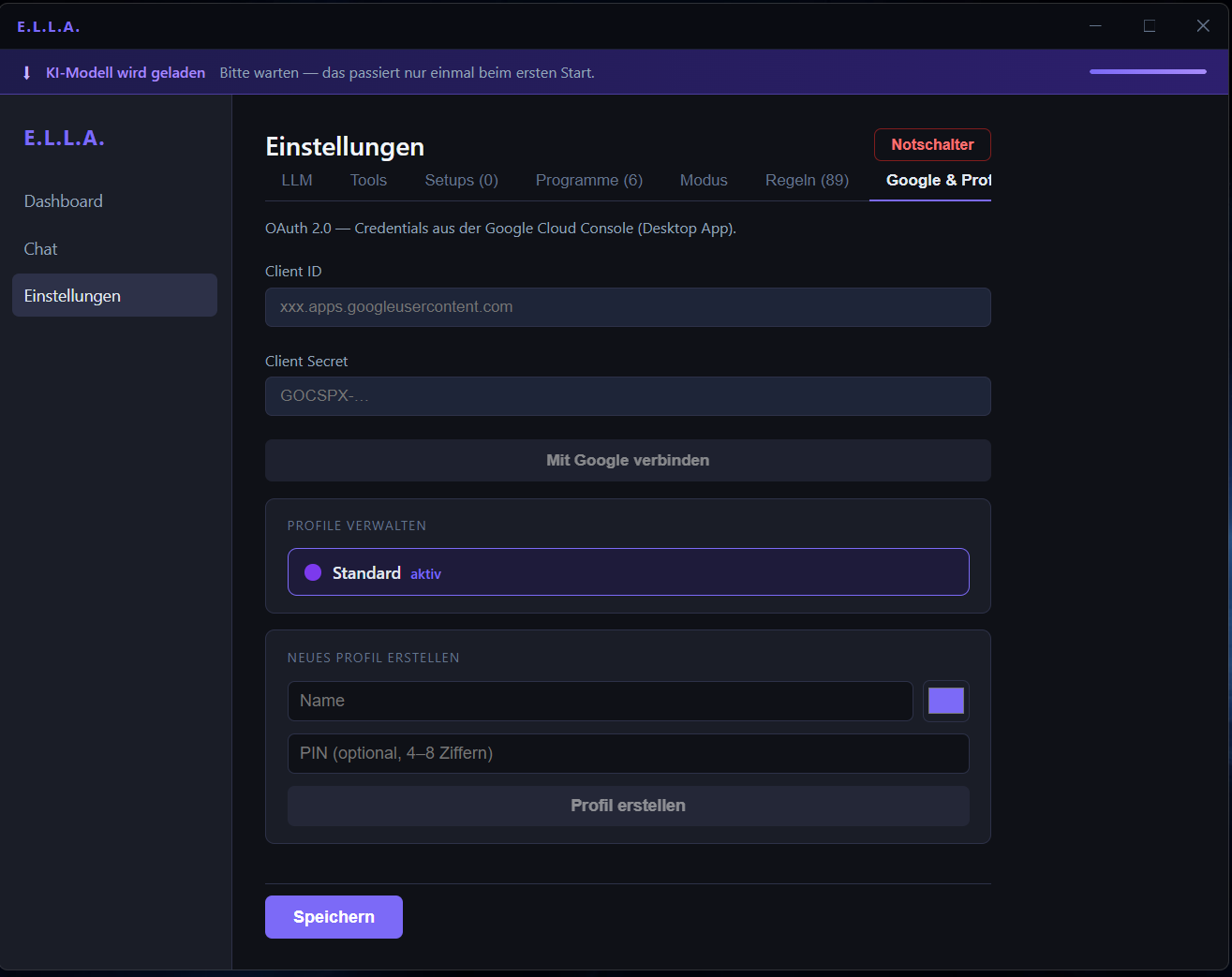Click the 'KI-Modell wird geladen' banner text

point(126,73)
